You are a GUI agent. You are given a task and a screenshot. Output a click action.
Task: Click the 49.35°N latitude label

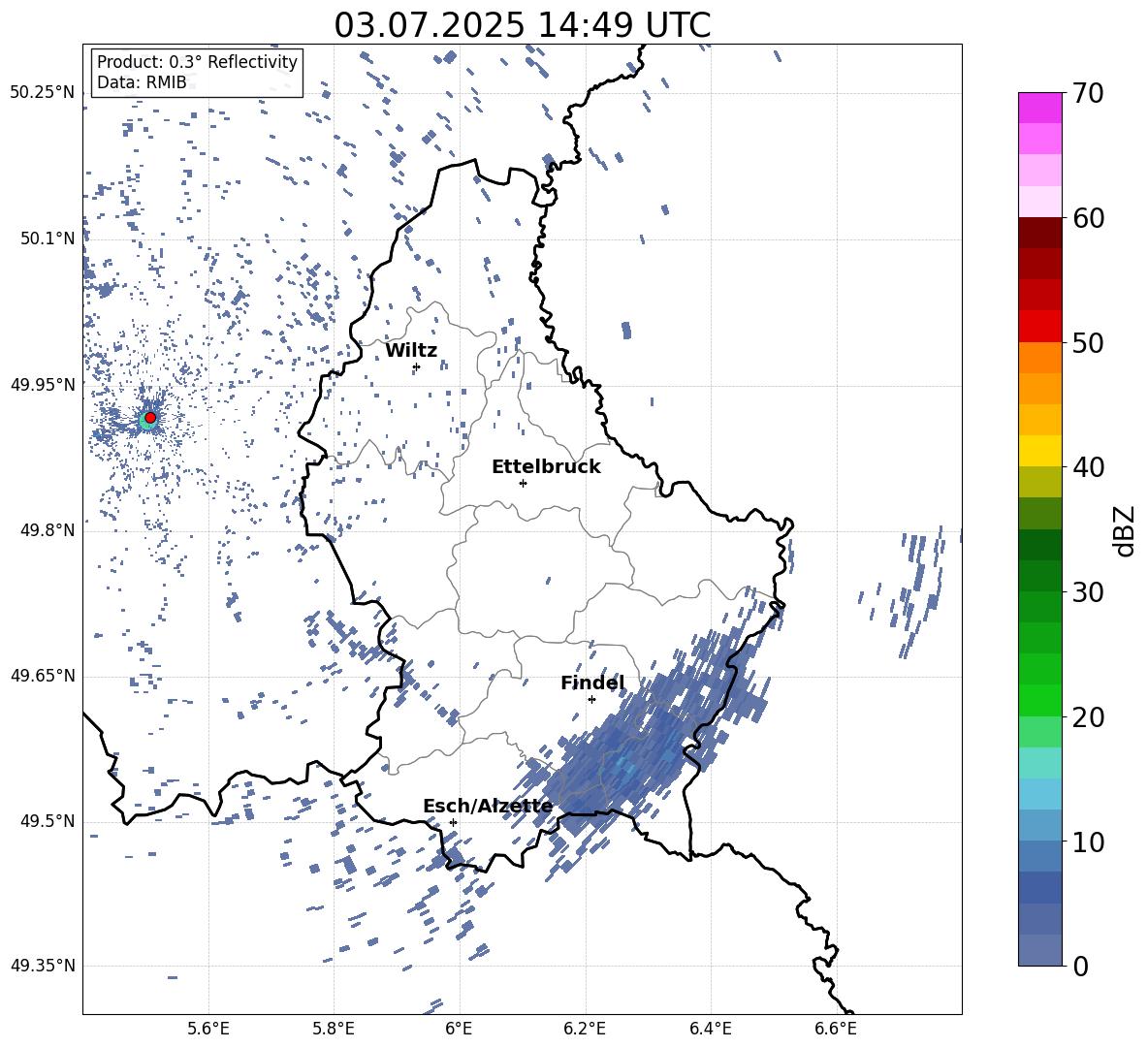(x=43, y=966)
